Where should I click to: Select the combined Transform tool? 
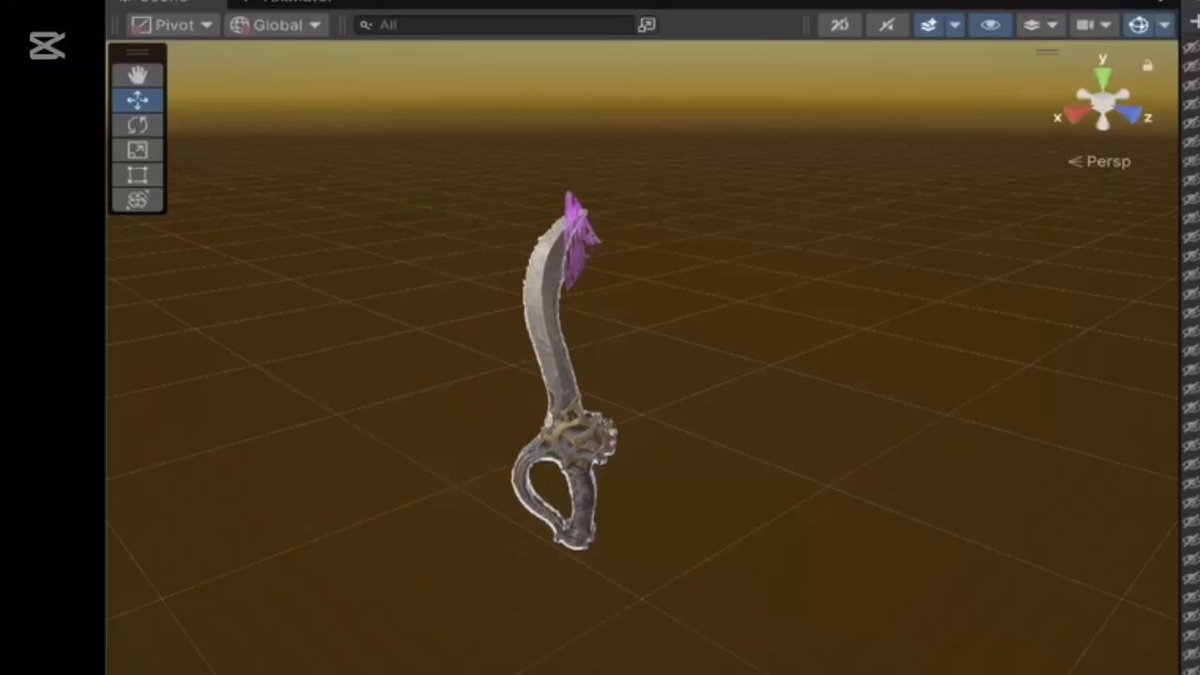138,200
